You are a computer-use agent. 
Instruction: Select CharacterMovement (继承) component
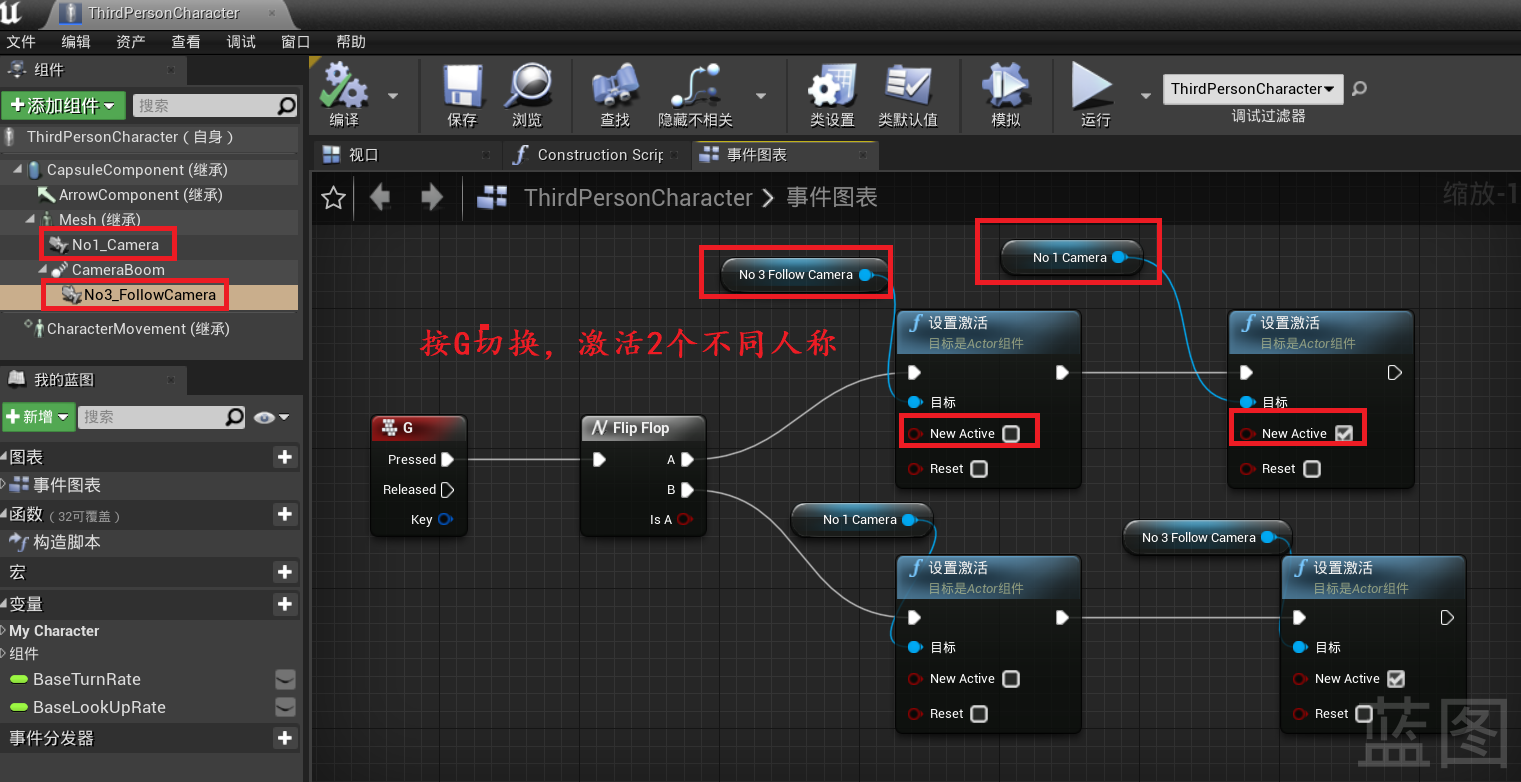tap(138, 328)
